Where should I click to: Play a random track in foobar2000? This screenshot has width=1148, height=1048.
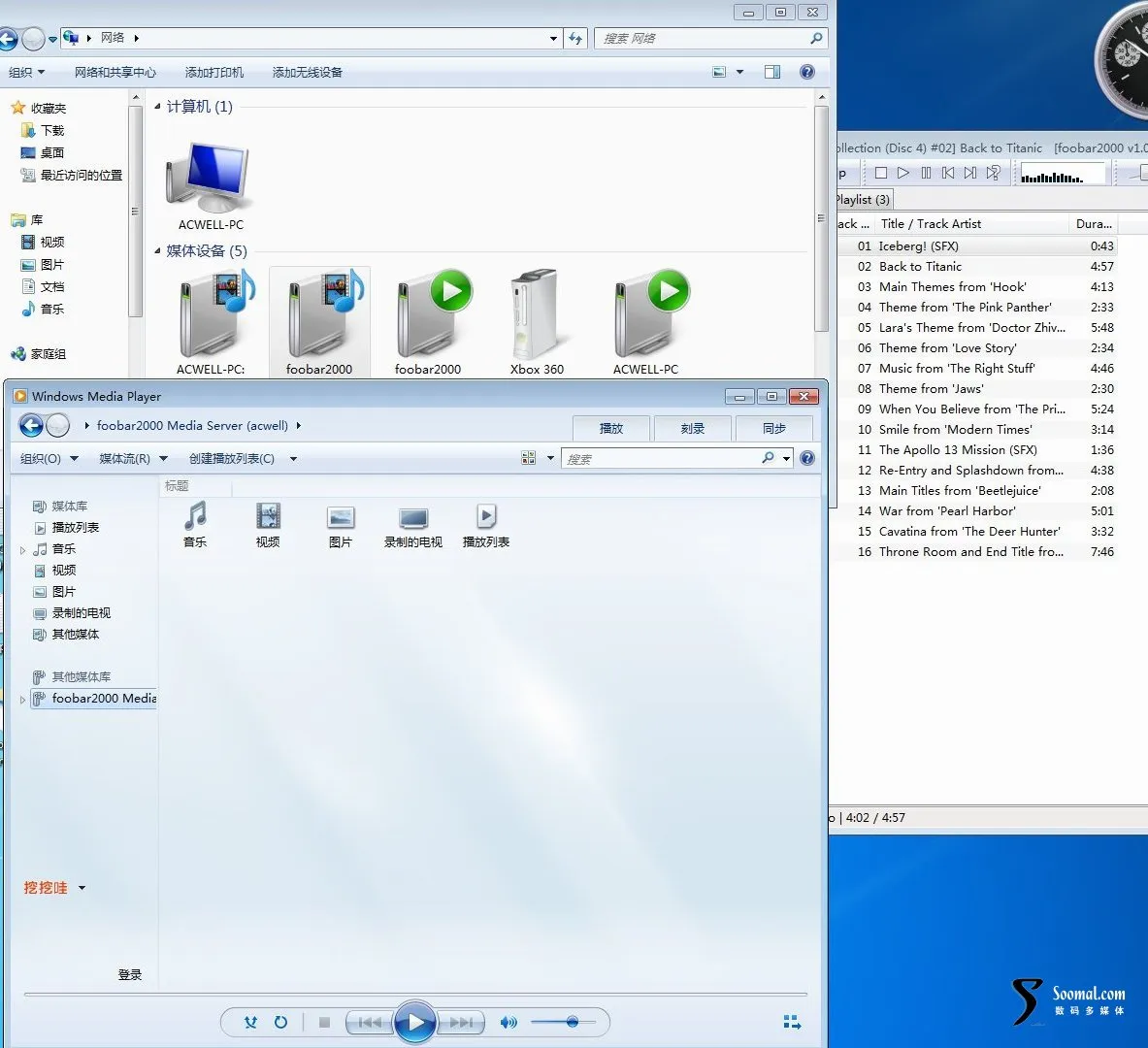(x=993, y=173)
